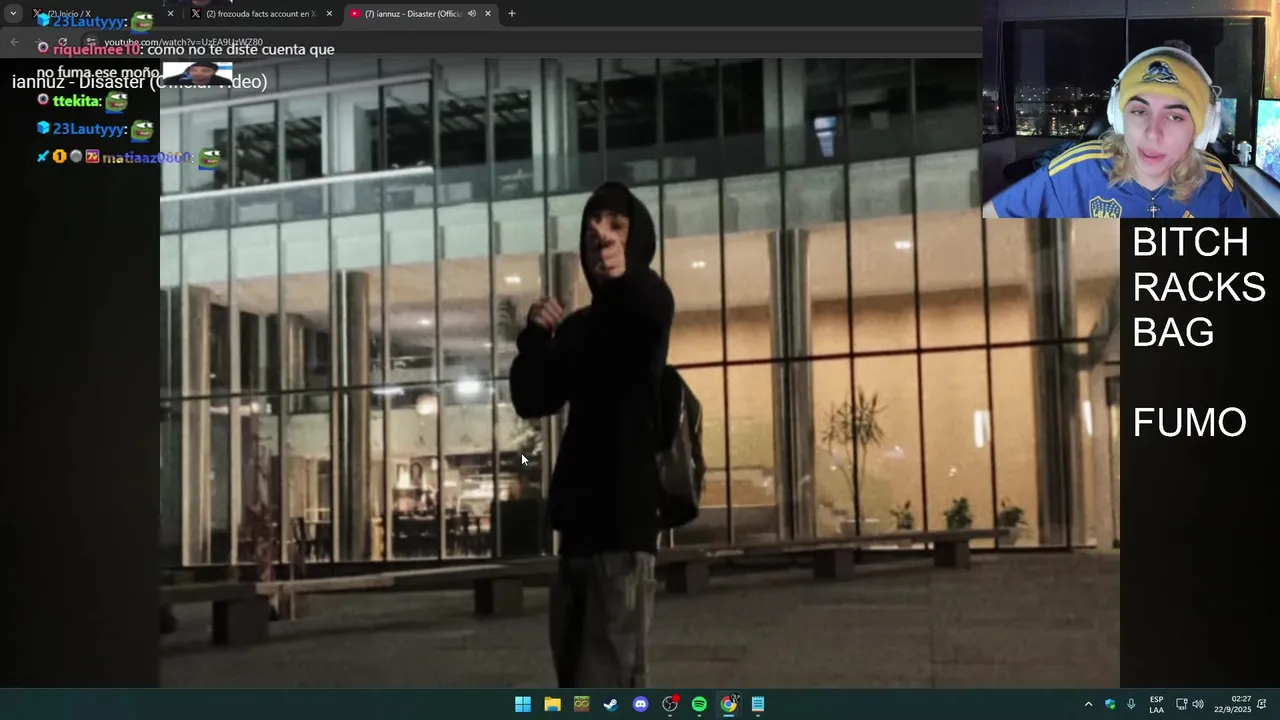Viewport: 1280px width, 720px height.
Task: Select the iannuz - Disaster YouTube tab
Action: coord(420,14)
